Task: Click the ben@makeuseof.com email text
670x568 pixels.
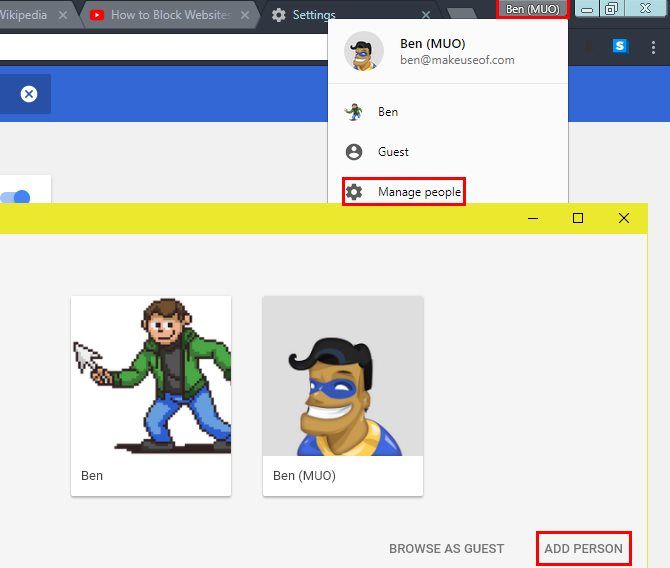Action: (457, 60)
